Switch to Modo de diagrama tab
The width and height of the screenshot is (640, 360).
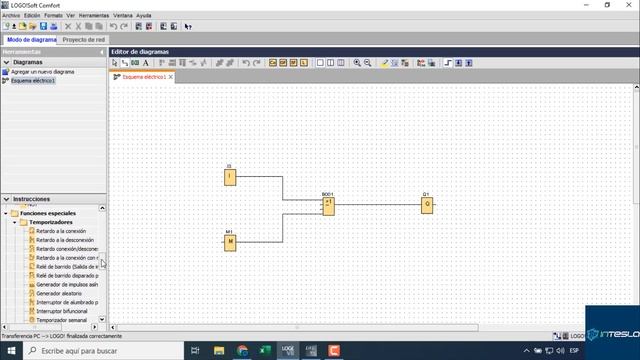(x=31, y=40)
